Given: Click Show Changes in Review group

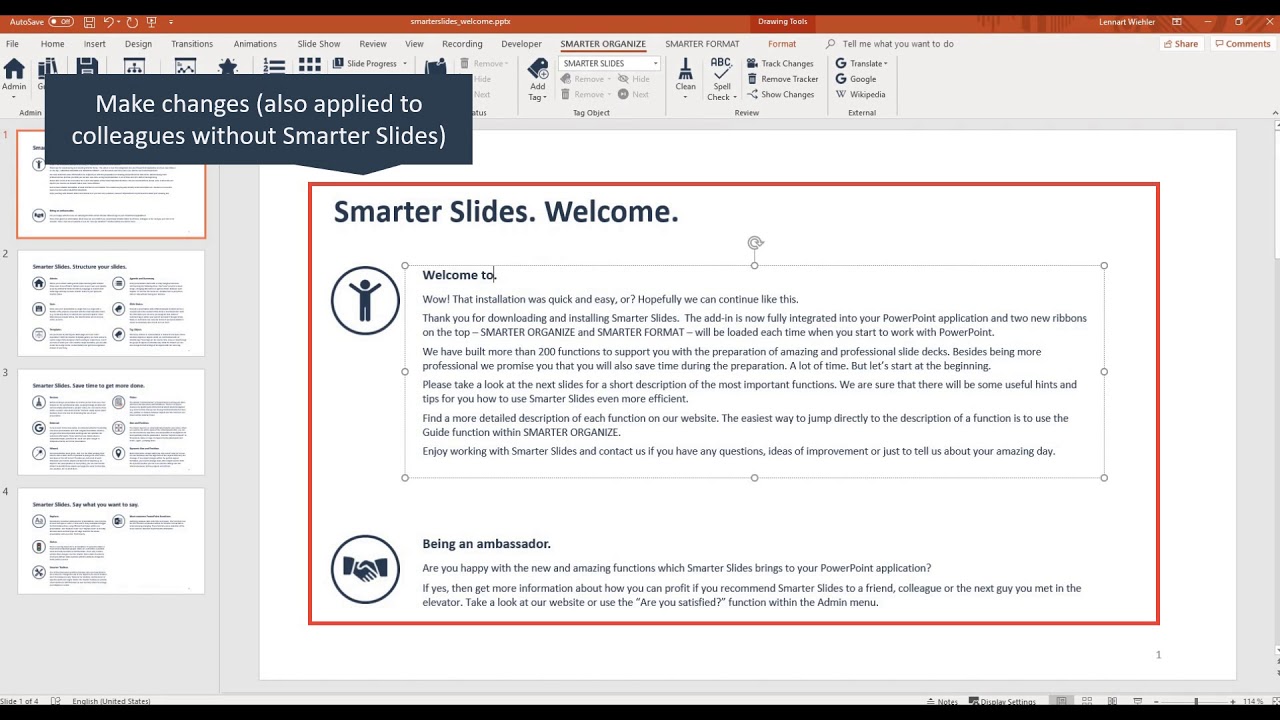Looking at the screenshot, I should (780, 94).
